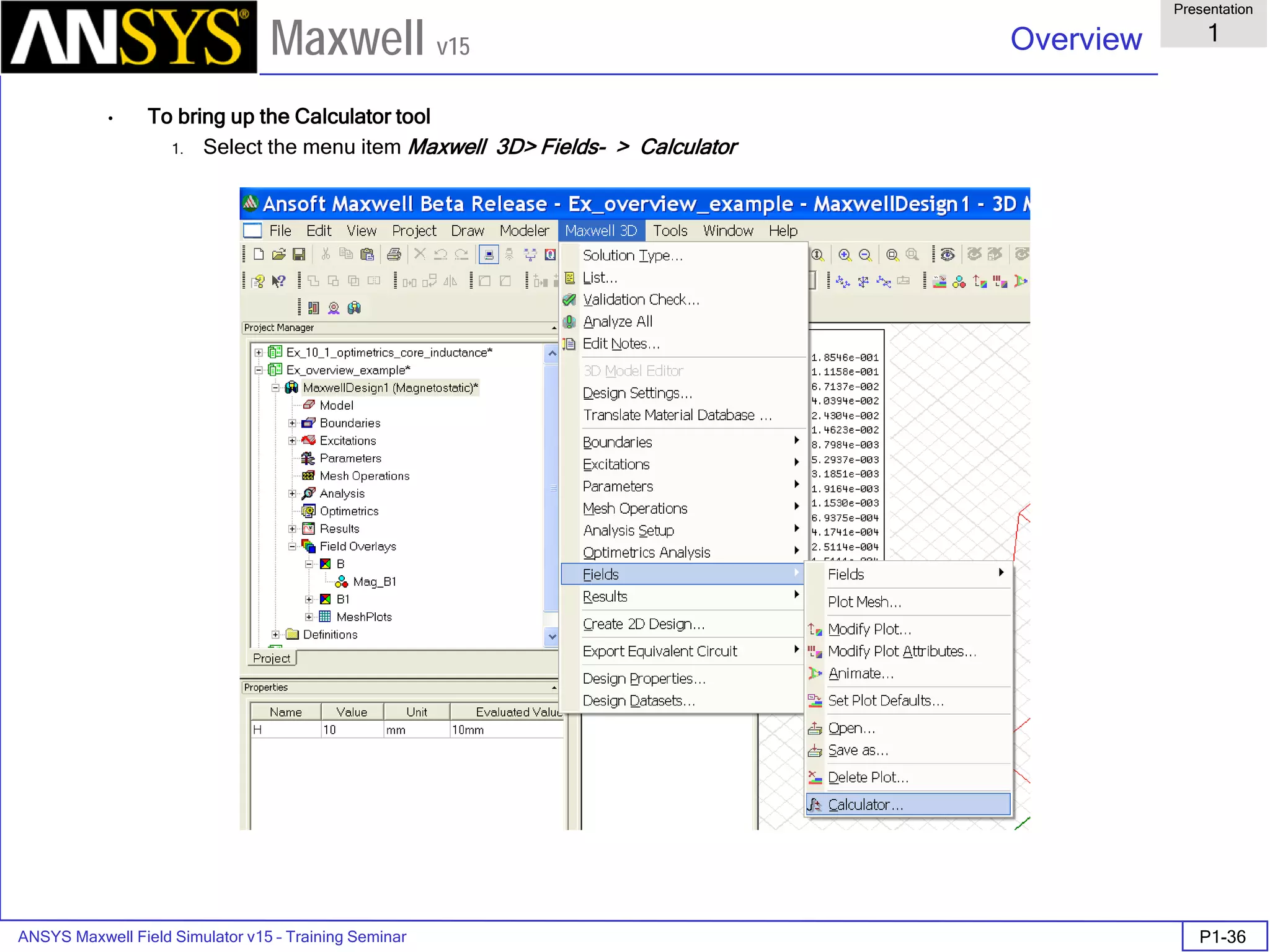The width and height of the screenshot is (1270, 952).
Task: Click the distributed machines network icon
Action: 530,254
